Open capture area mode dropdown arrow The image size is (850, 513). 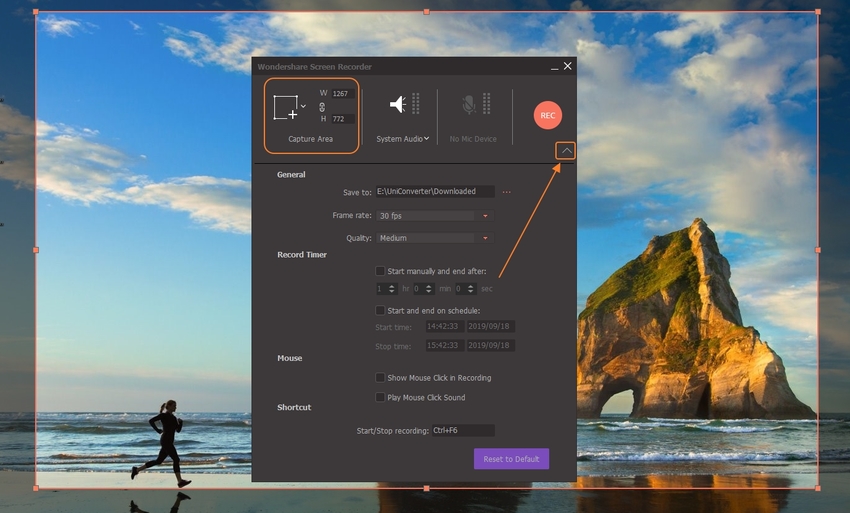(304, 105)
